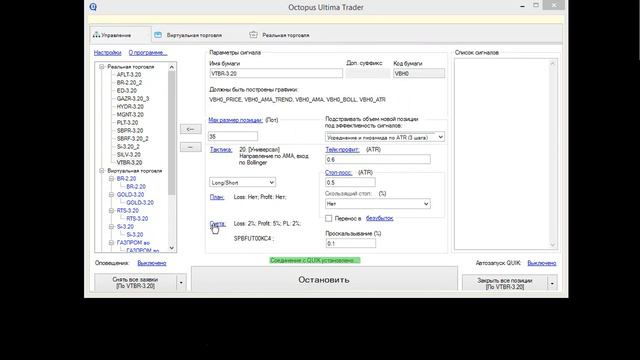Open the безубыток link
This screenshot has width=640, height=360.
(380, 218)
